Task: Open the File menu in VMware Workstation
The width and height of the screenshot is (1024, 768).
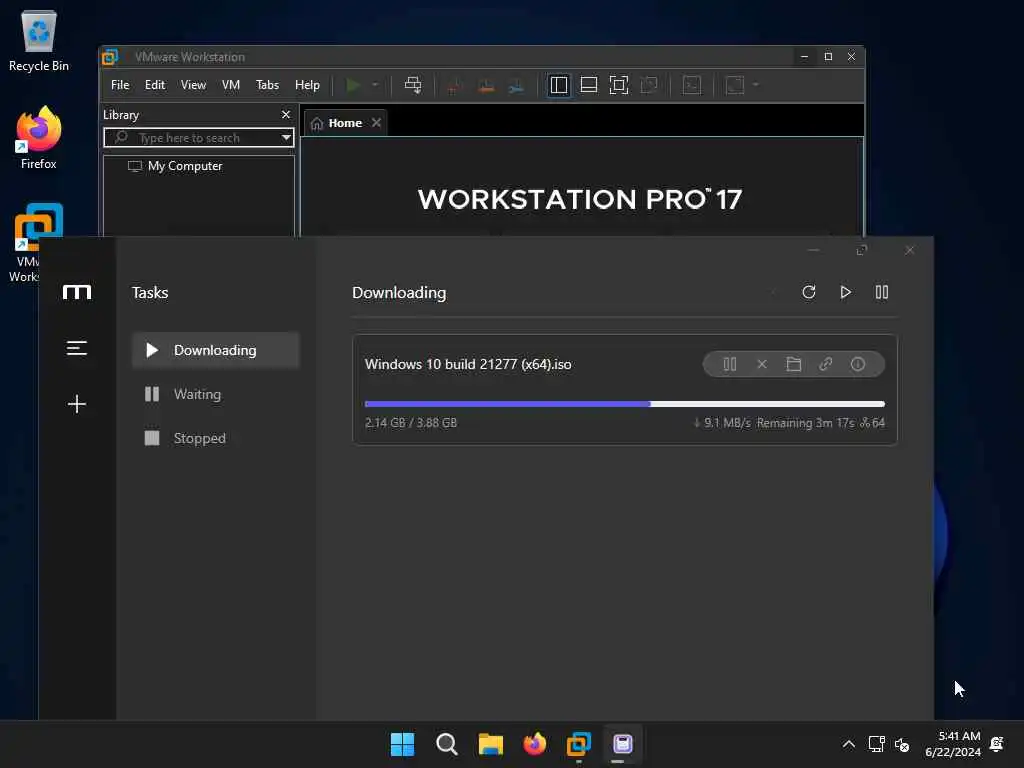Action: 120,85
